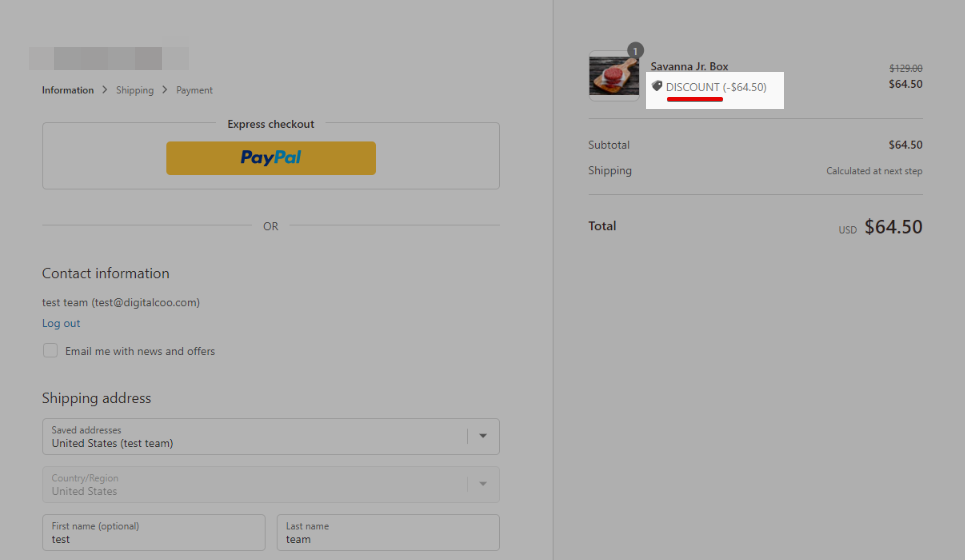Click the USD currency label
The image size is (965, 560).
[847, 230]
